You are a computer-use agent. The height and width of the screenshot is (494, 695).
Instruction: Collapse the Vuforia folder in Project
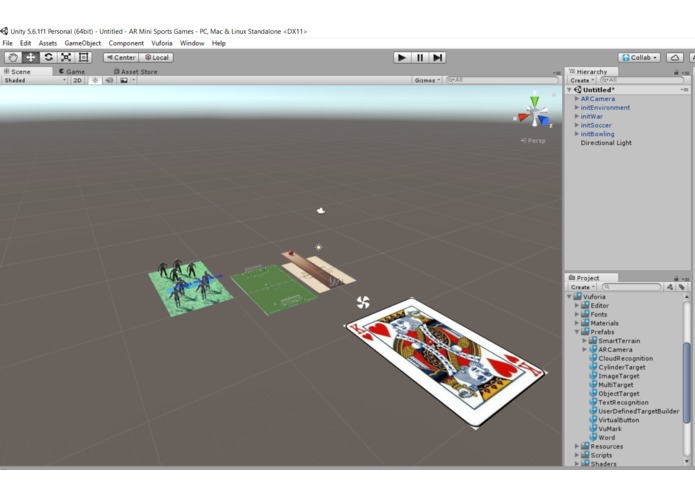570,296
